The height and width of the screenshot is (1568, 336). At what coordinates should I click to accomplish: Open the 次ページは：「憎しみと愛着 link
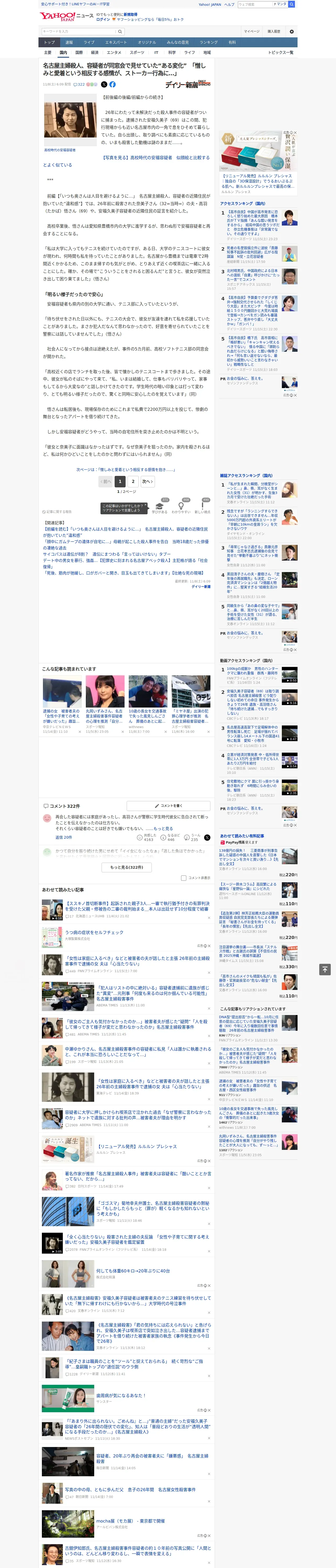(x=126, y=469)
